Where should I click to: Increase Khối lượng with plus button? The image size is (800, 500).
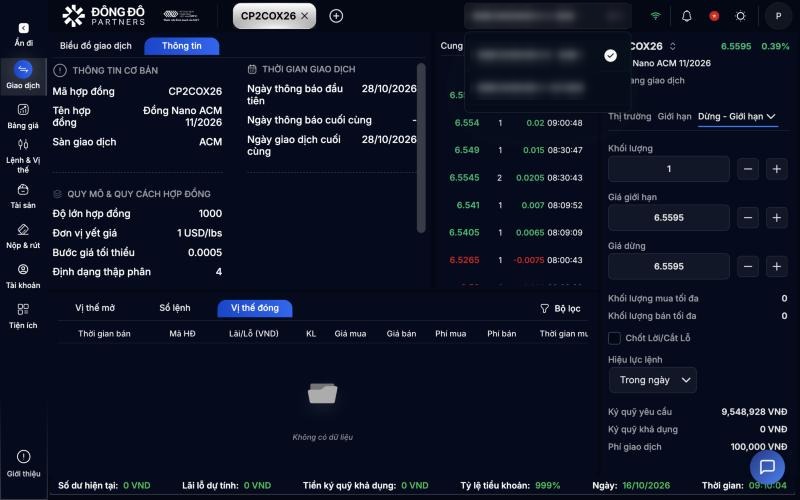click(x=777, y=169)
